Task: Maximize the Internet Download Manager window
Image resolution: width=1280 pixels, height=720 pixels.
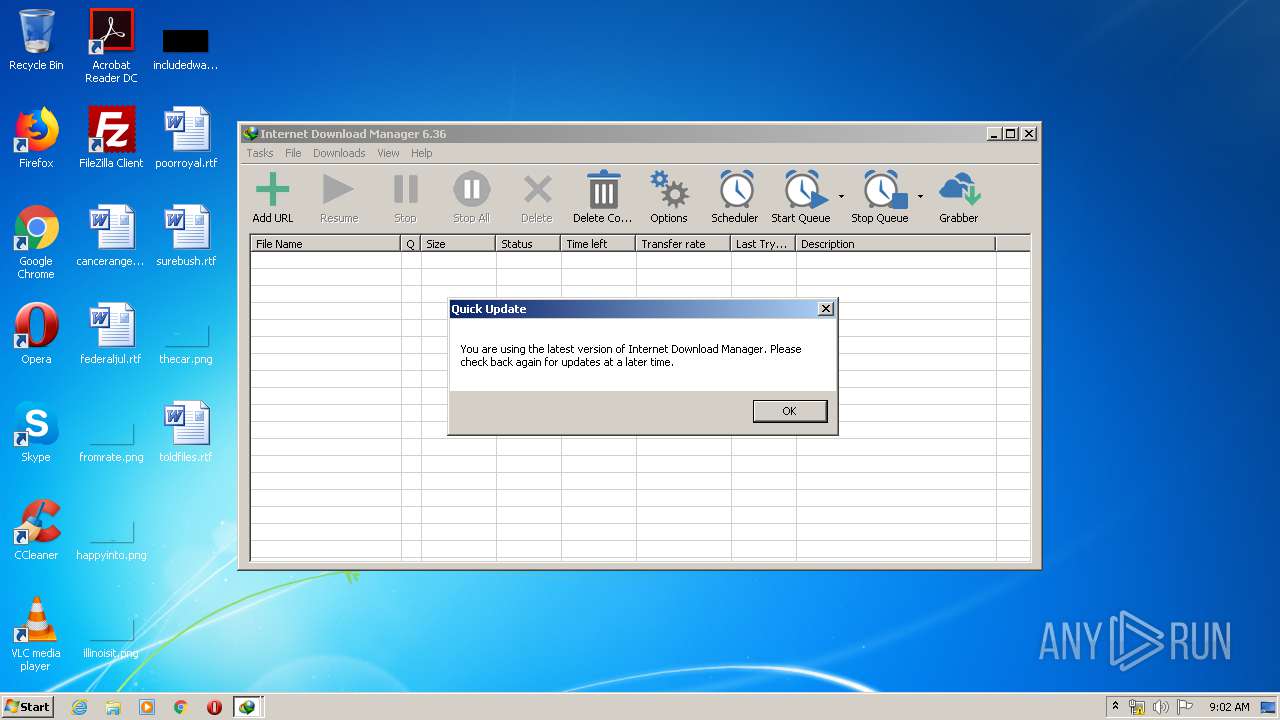Action: 1011,134
